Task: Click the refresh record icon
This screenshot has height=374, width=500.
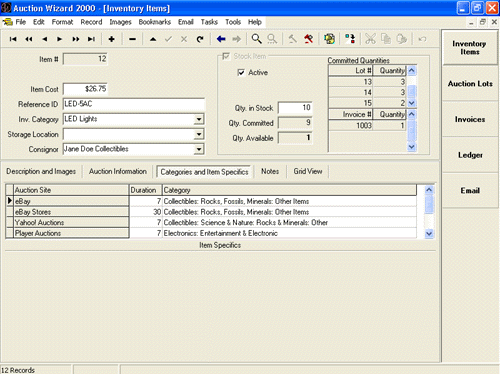Action: point(200,39)
